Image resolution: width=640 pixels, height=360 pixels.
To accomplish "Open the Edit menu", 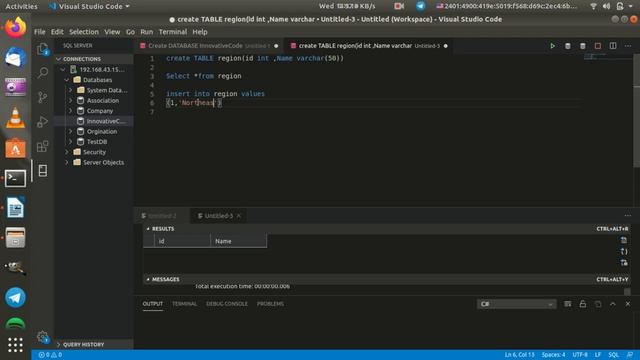I will (57, 32).
